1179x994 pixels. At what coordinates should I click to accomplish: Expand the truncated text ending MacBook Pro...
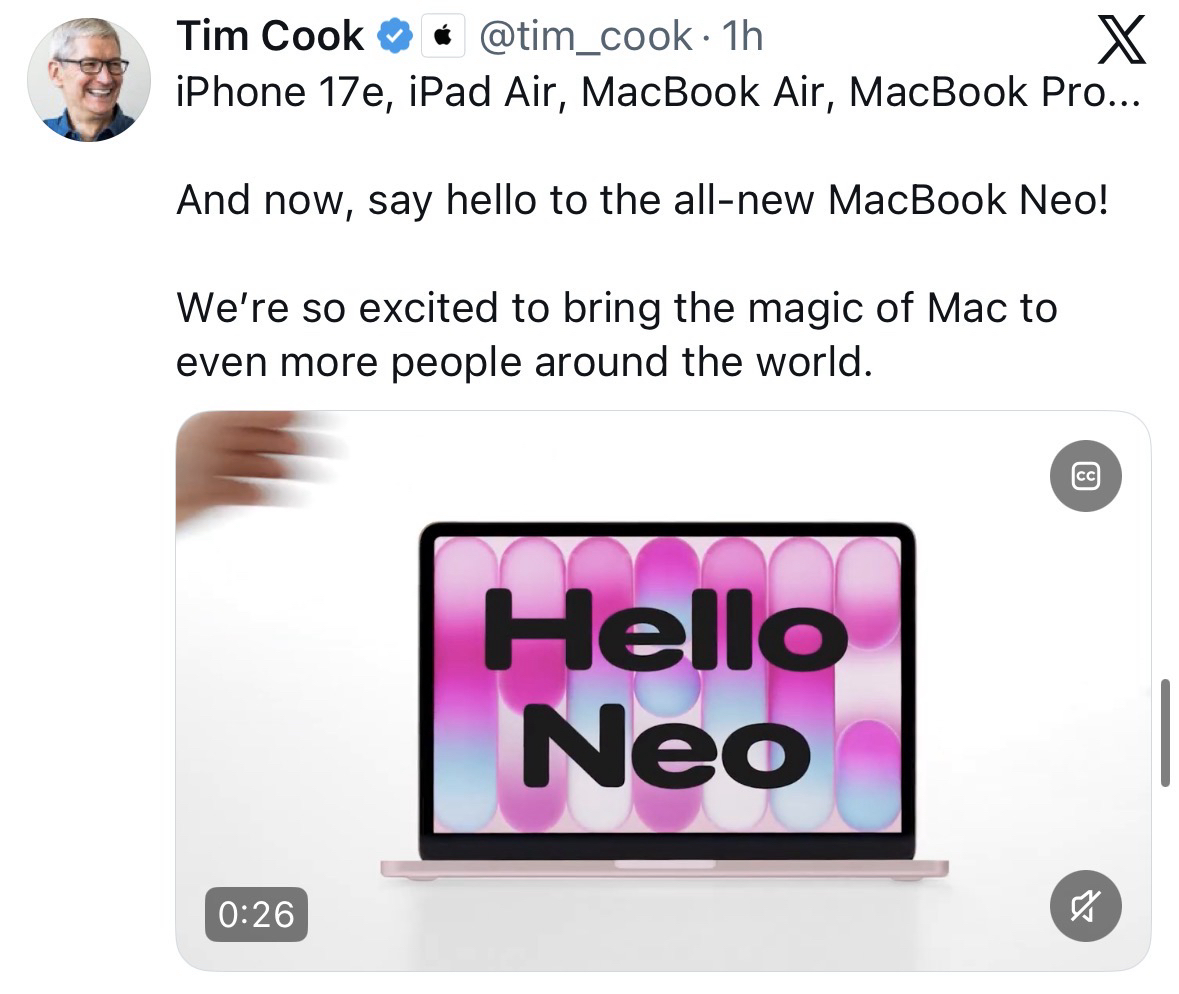coord(658,92)
